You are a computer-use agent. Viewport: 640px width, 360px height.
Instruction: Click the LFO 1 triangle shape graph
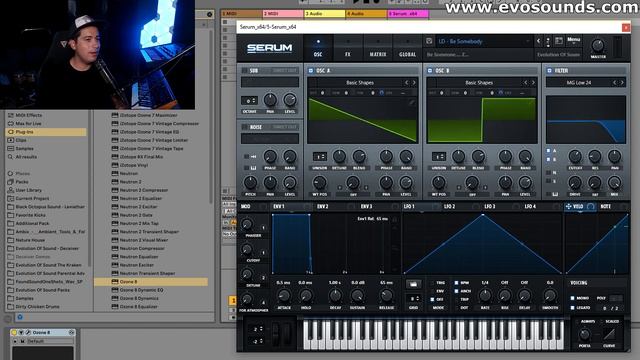coord(482,244)
